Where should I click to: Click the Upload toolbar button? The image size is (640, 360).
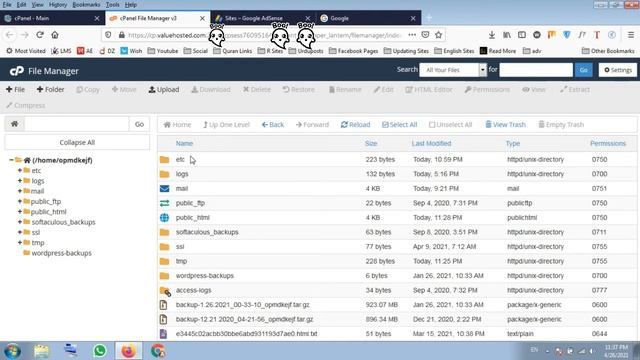tap(164, 89)
